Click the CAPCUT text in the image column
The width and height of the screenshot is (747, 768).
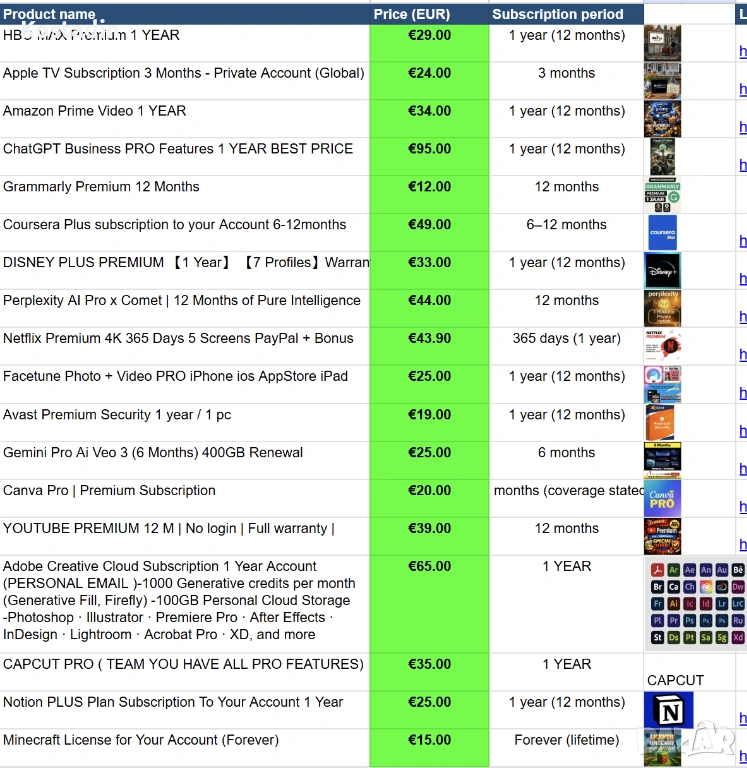675,680
